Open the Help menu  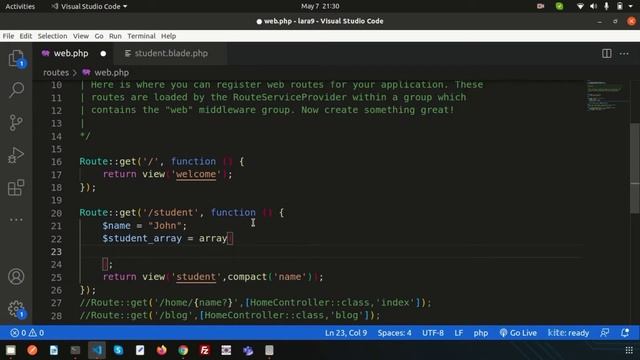coord(168,36)
